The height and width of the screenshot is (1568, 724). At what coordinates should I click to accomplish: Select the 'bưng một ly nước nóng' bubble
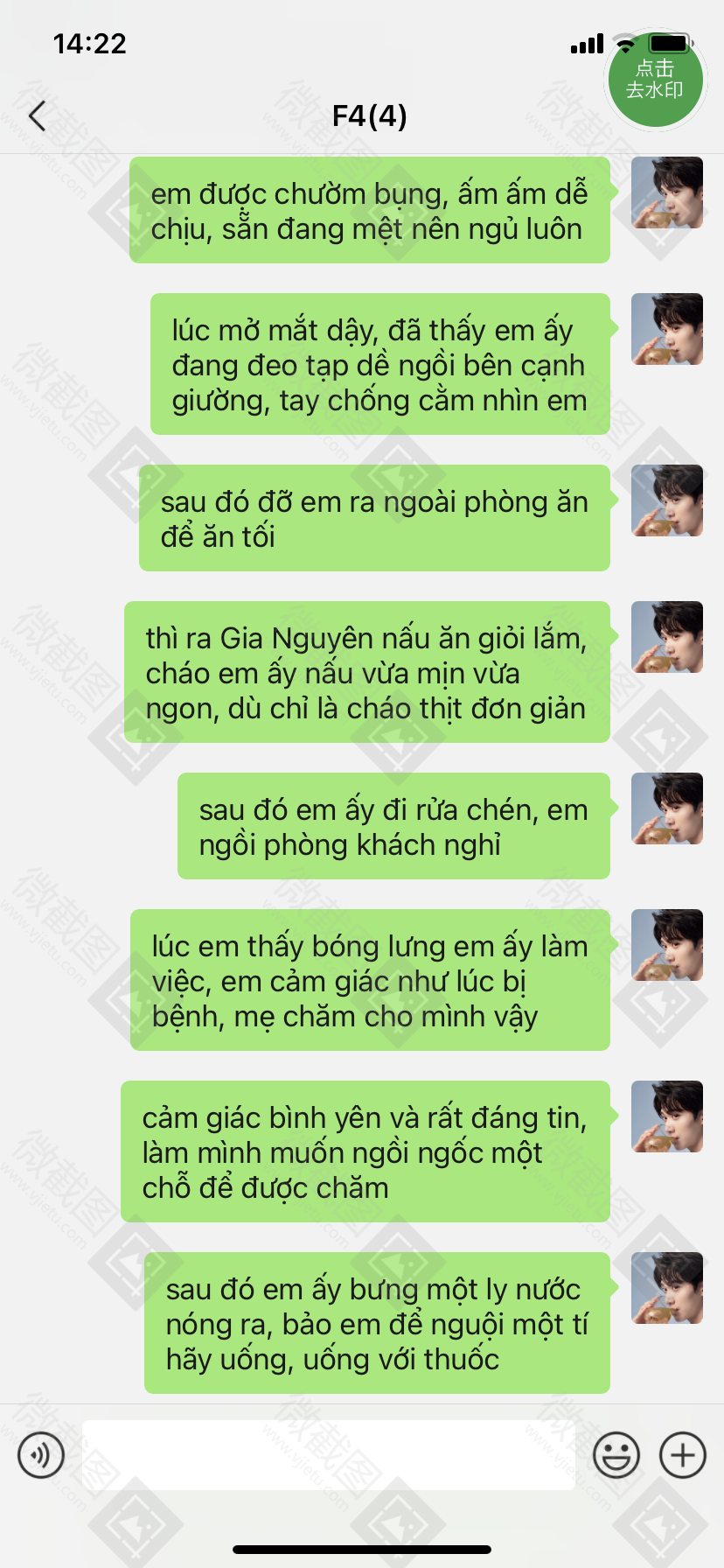tap(377, 1323)
